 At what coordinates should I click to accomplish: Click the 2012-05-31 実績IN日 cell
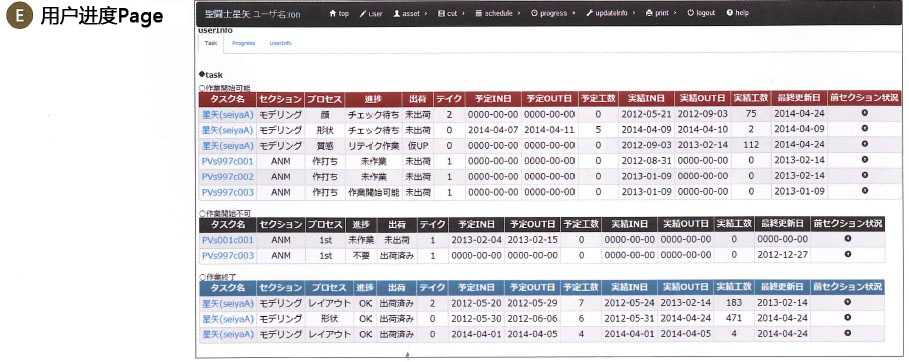[629, 318]
